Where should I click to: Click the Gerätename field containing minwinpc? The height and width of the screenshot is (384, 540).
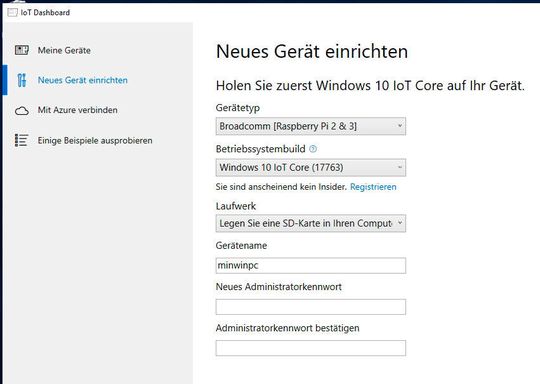[x=311, y=266]
